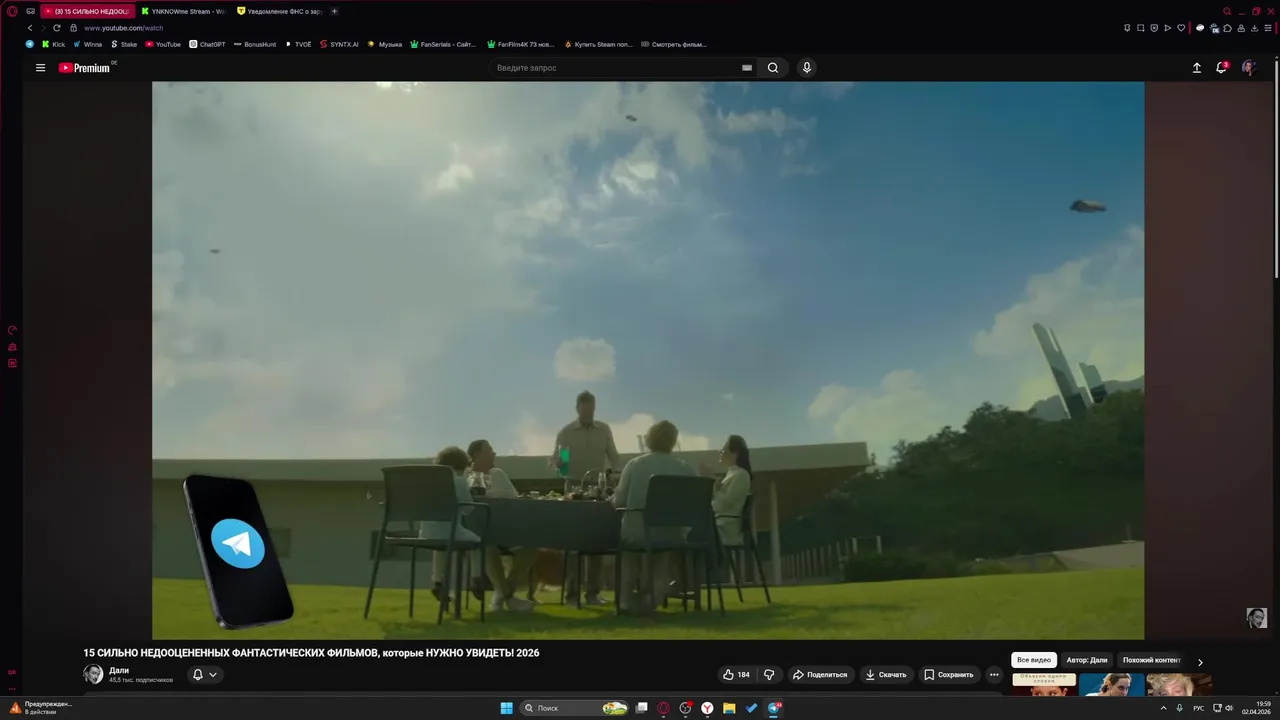This screenshot has width=1280, height=720.
Task: Switch to Уведомление ФНС tab
Action: point(279,11)
